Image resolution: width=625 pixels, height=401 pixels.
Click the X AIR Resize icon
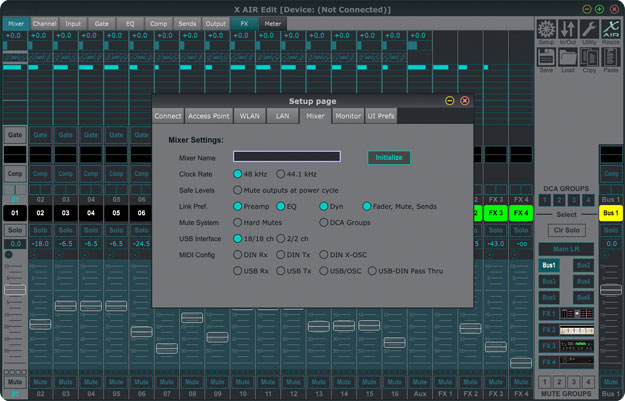pos(611,31)
